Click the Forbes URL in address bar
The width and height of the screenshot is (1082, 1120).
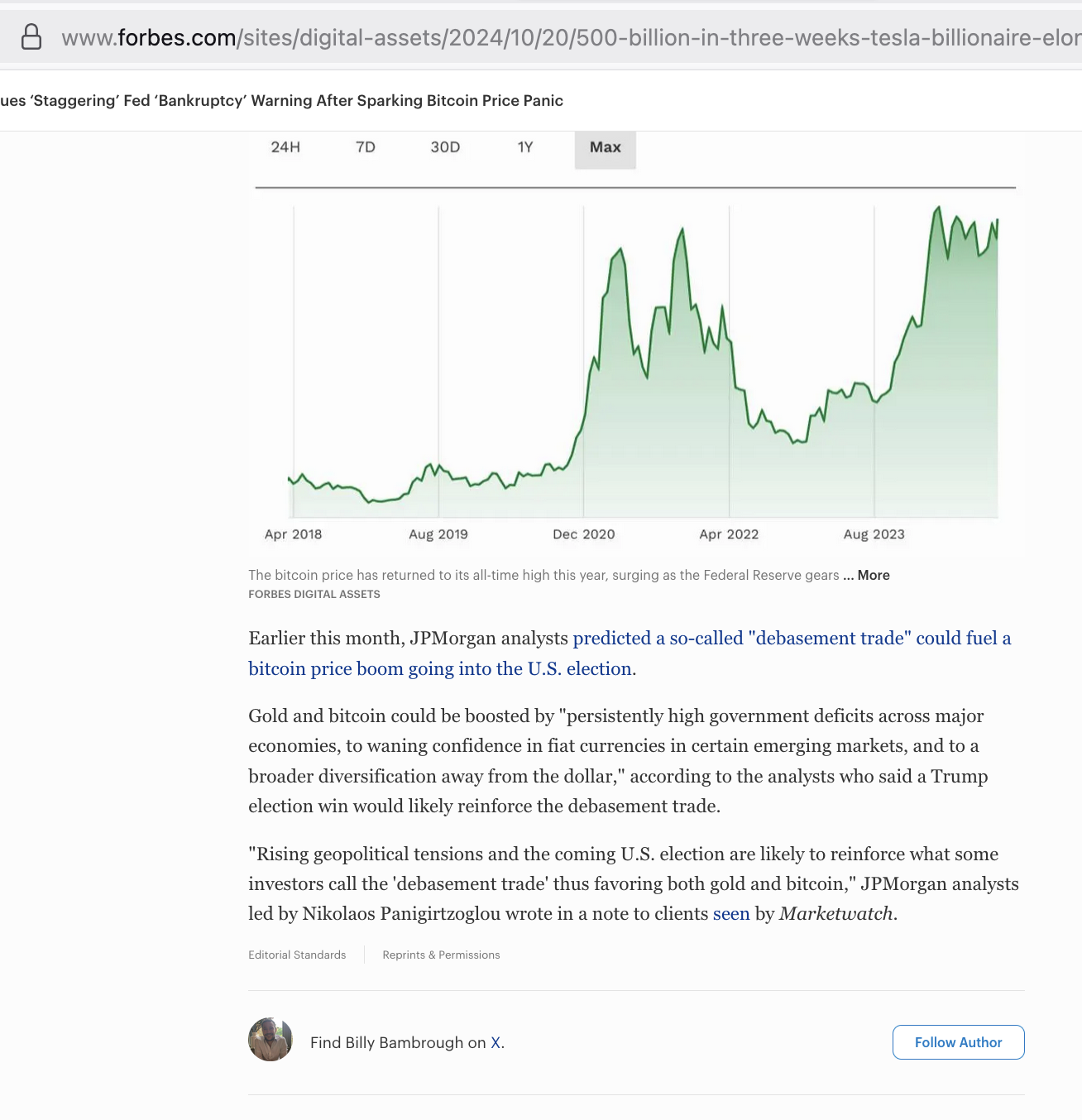pos(571,37)
